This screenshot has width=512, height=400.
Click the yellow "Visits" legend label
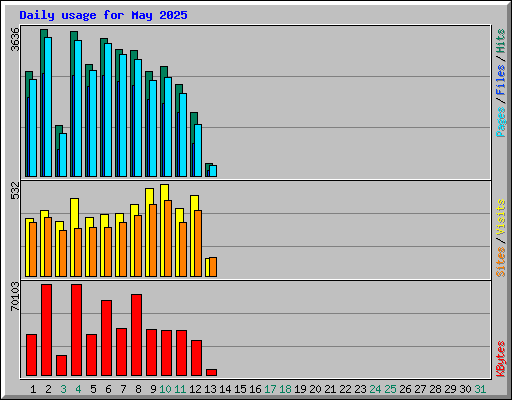(501, 217)
